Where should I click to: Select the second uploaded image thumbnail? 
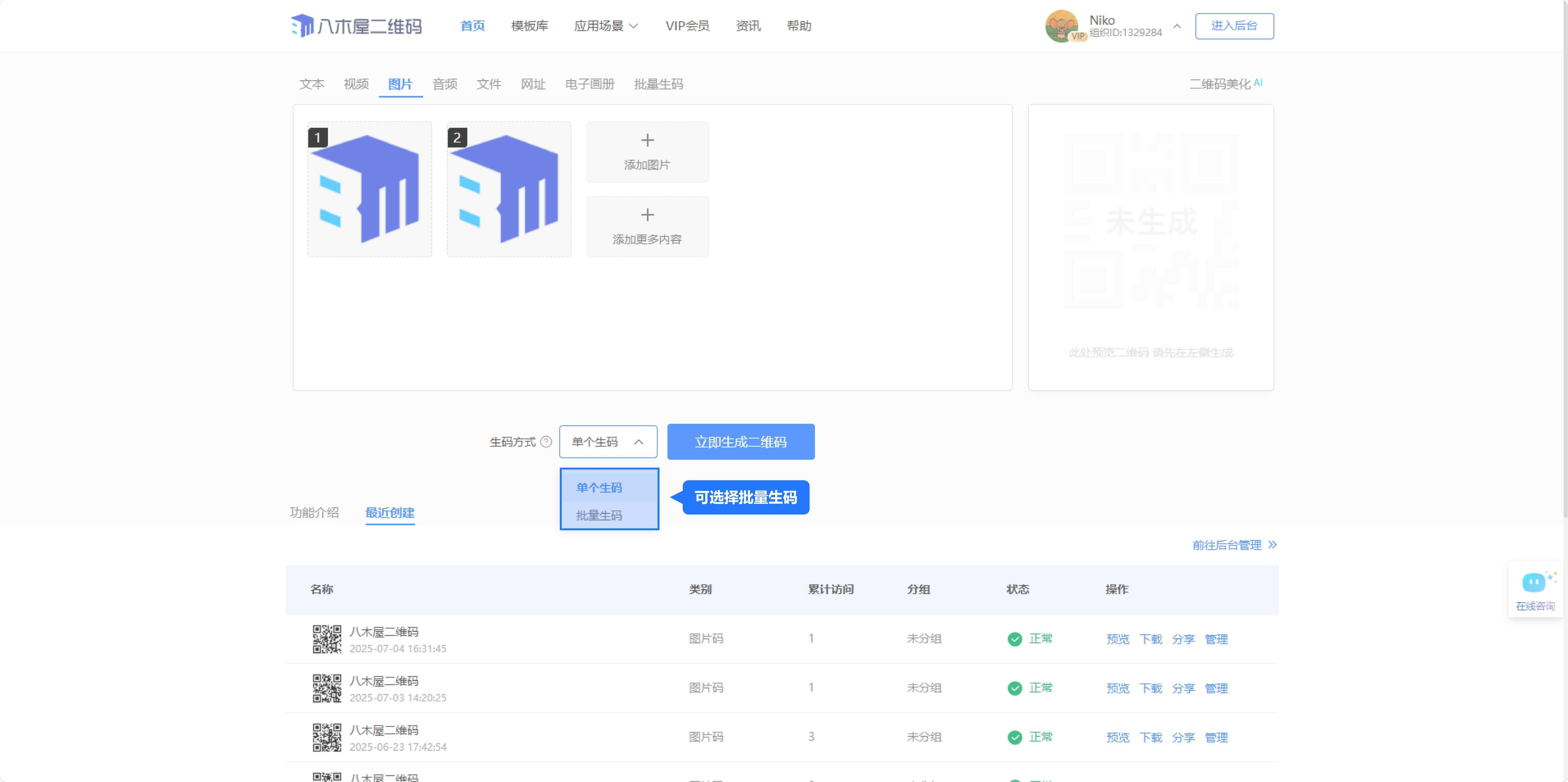(509, 189)
